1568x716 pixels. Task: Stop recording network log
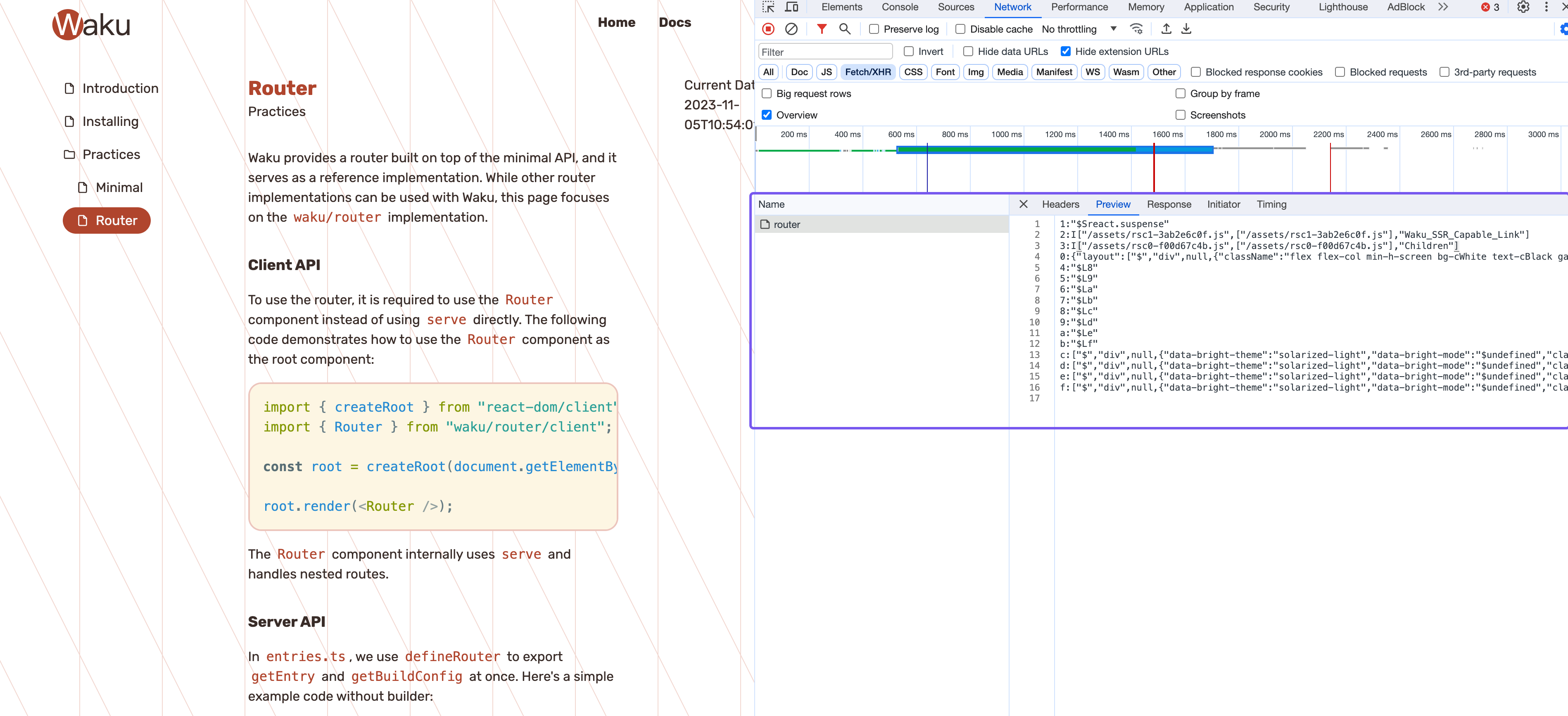pos(768,29)
